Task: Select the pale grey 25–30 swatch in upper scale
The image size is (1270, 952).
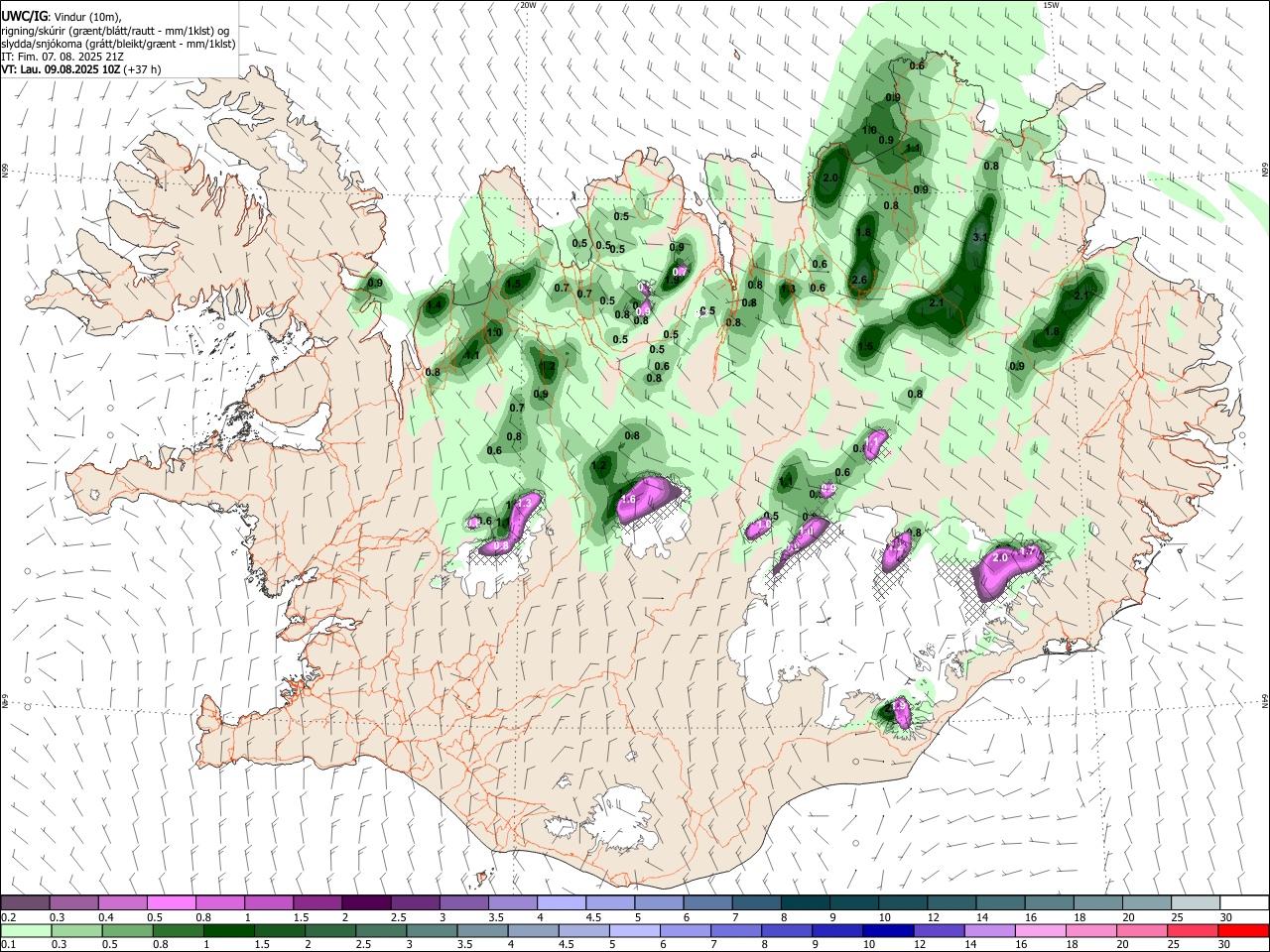Action: 1196,903
